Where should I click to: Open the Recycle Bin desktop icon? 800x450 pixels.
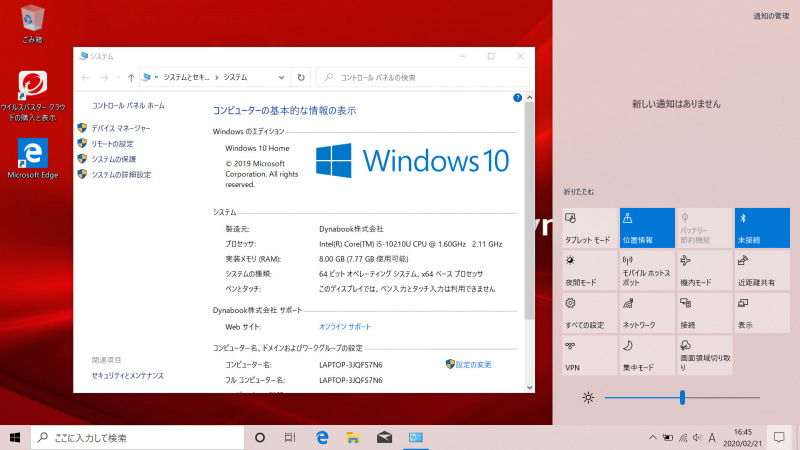click(x=33, y=24)
